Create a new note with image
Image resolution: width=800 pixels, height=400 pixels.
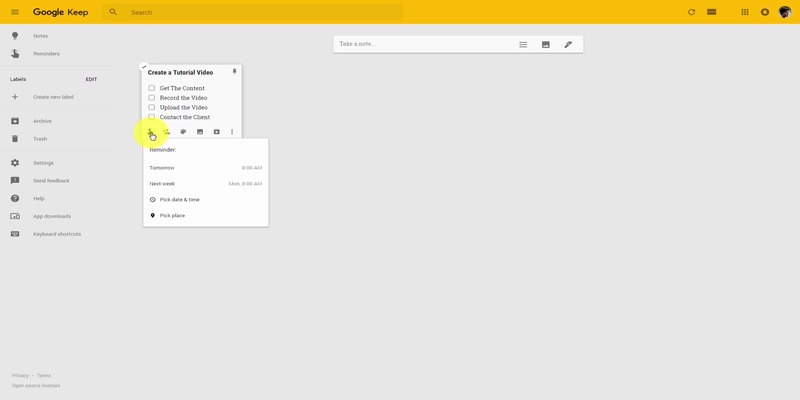point(546,44)
